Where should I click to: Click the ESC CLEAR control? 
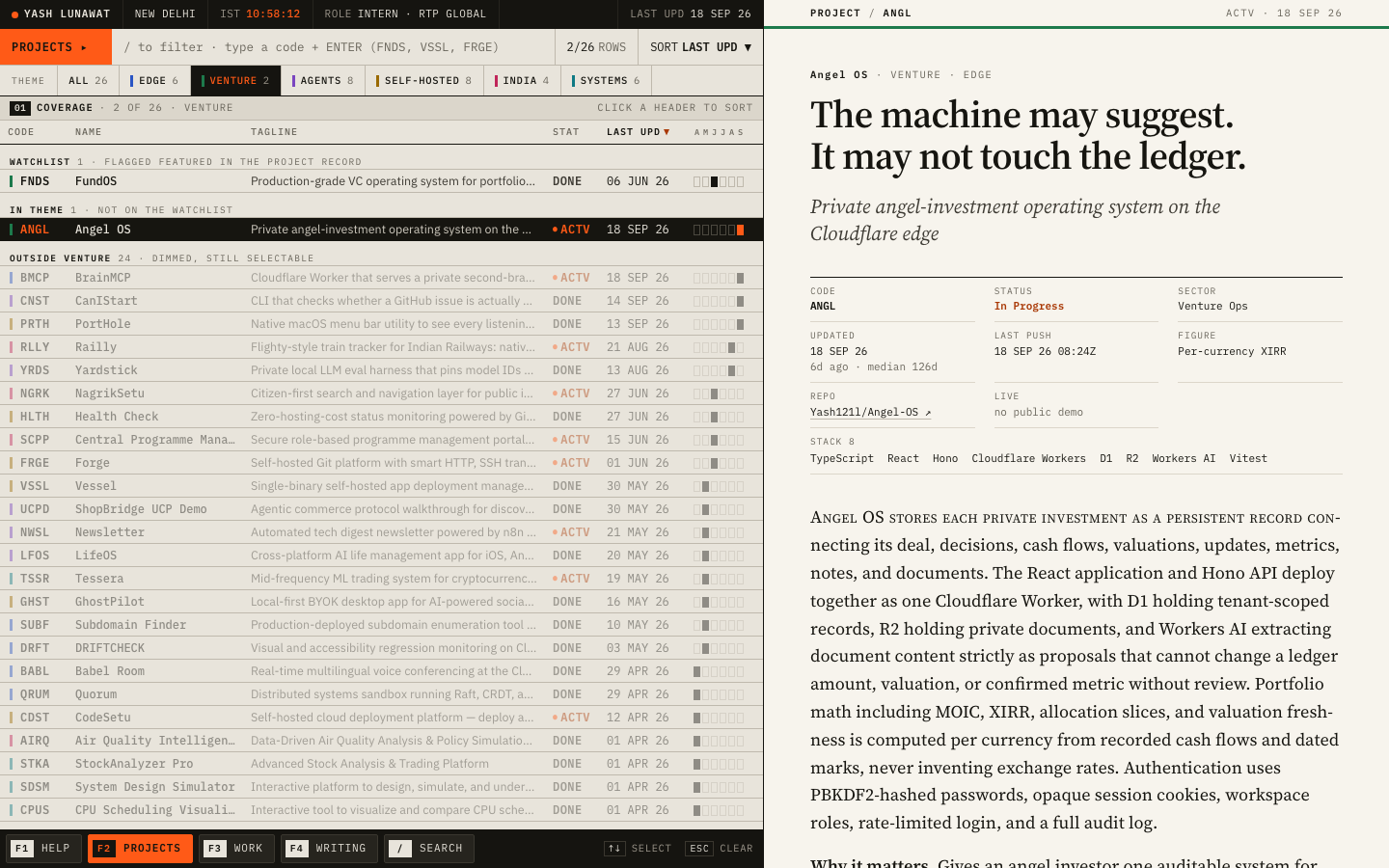pyautogui.click(x=719, y=849)
